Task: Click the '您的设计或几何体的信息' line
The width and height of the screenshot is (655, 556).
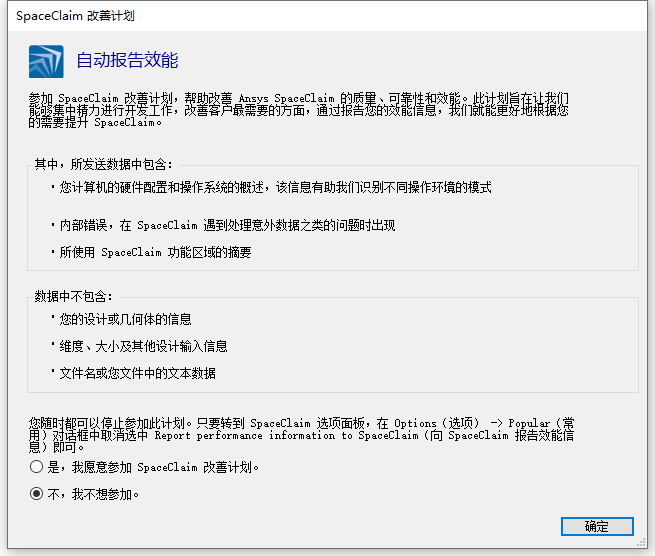Action: (x=121, y=319)
